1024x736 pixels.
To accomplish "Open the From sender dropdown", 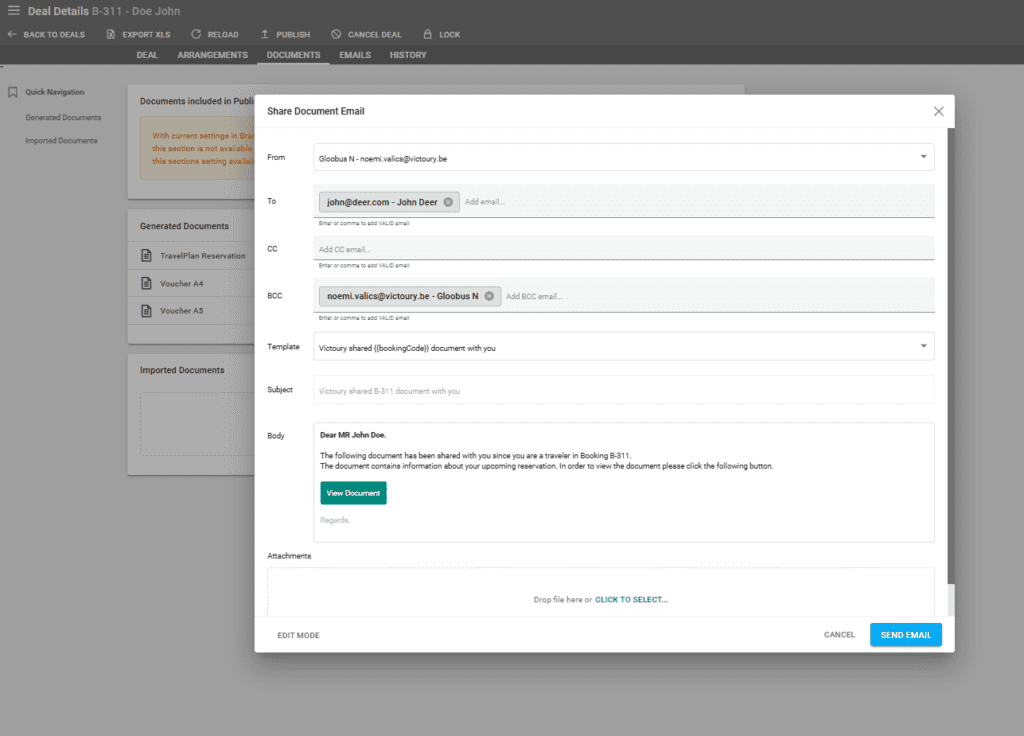I will coord(923,157).
